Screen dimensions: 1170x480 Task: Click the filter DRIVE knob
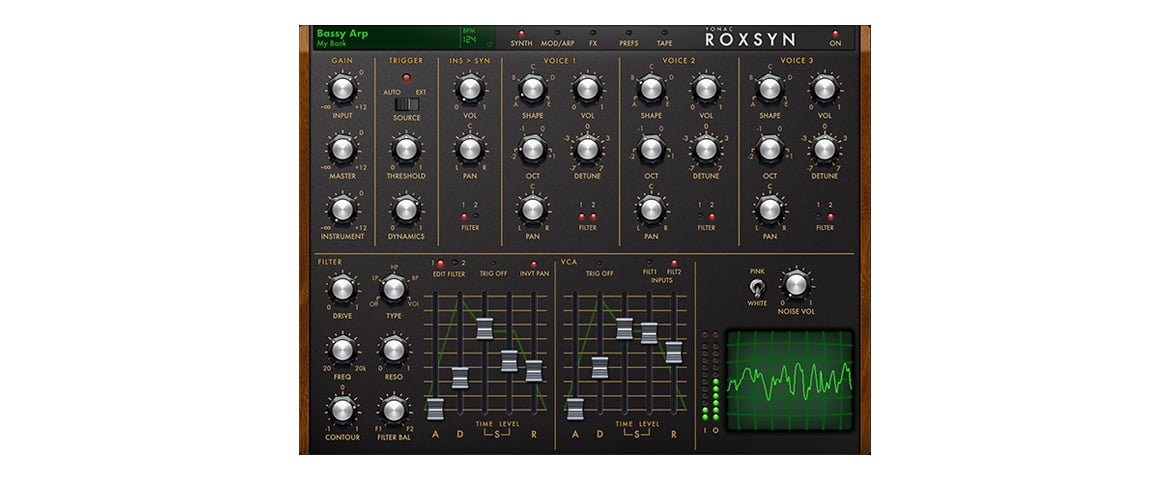pos(342,289)
